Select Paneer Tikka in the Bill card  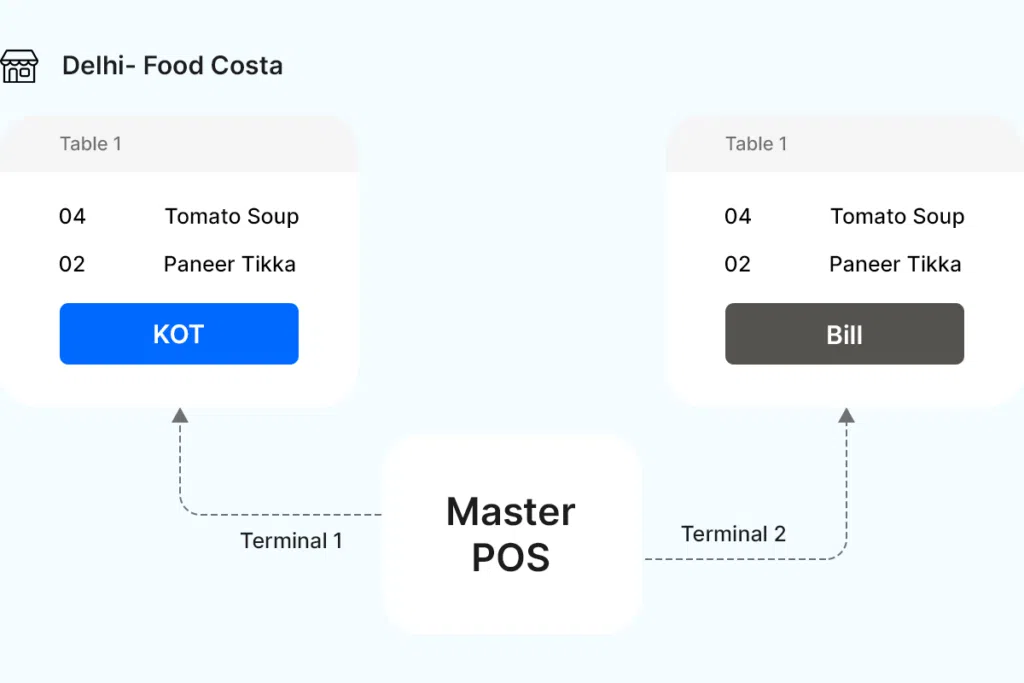point(895,264)
